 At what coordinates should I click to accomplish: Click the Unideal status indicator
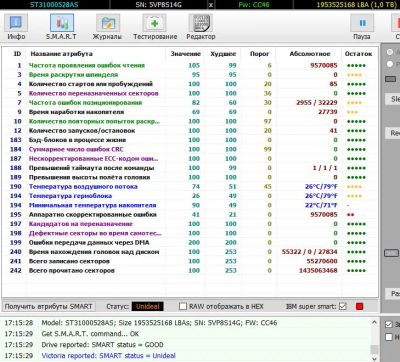click(147, 306)
